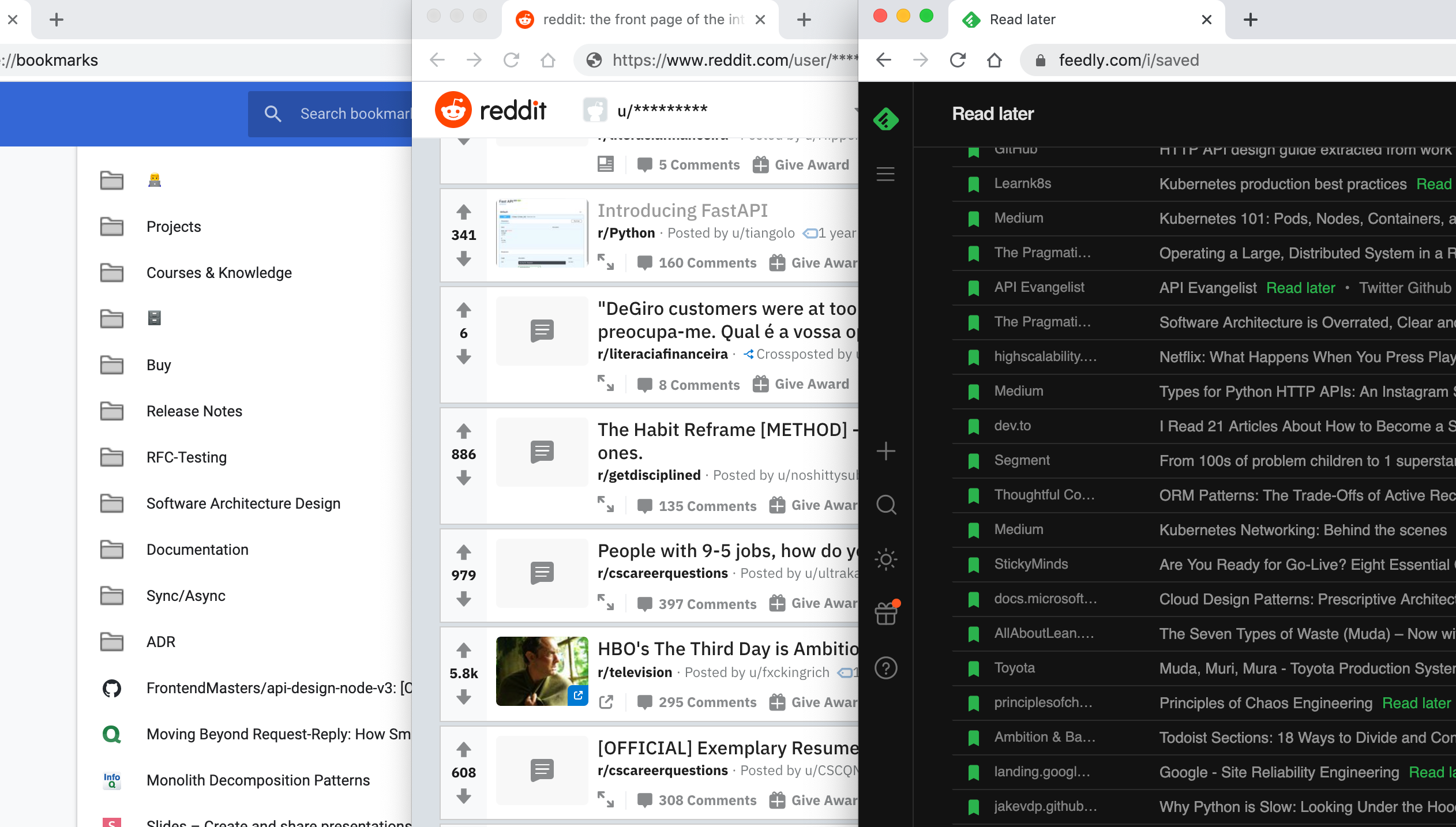The image size is (1456, 827).
Task: Upvote the Habit Reframe post
Action: 464,431
